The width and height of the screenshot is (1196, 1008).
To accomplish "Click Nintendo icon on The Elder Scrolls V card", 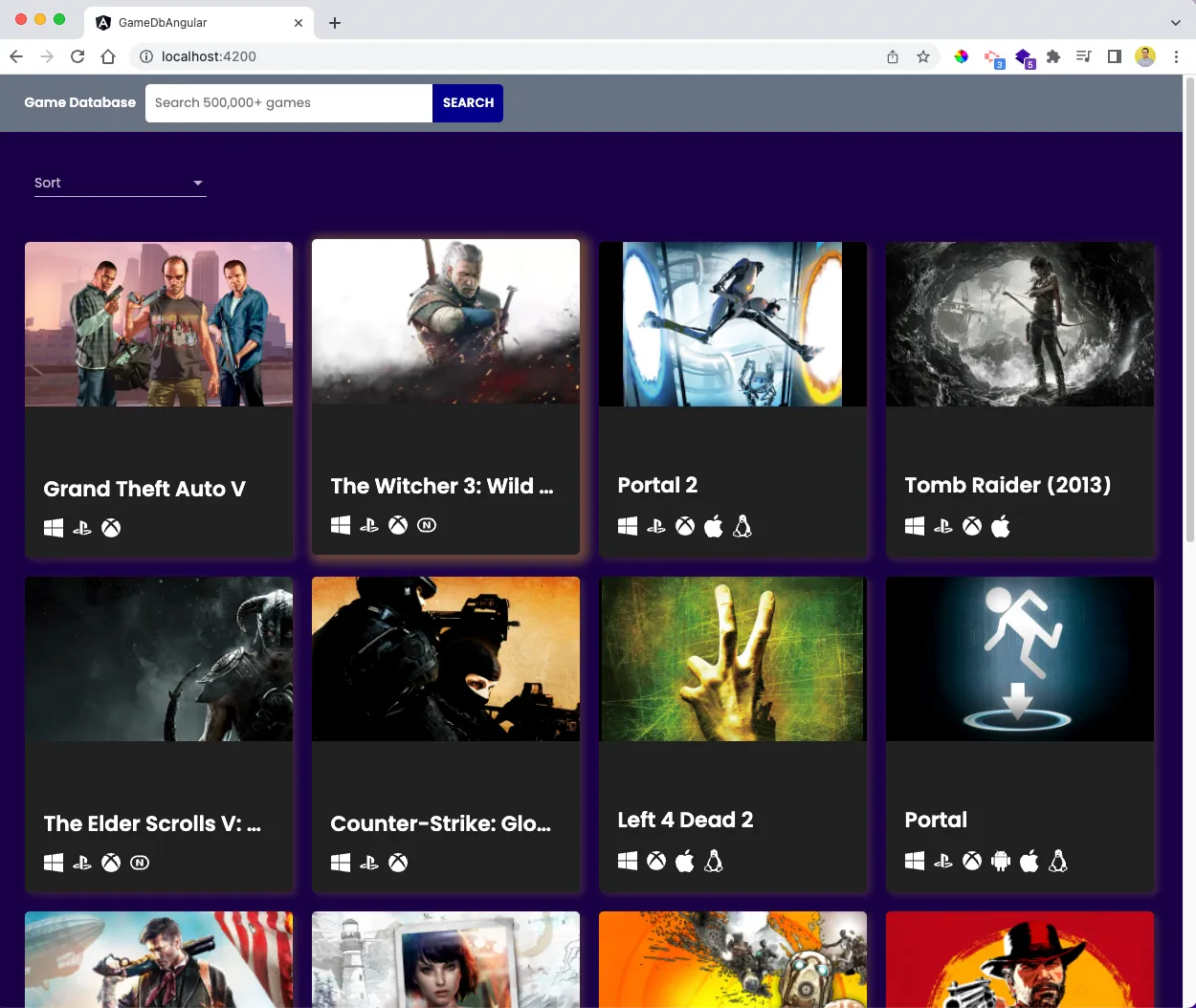I will click(140, 863).
